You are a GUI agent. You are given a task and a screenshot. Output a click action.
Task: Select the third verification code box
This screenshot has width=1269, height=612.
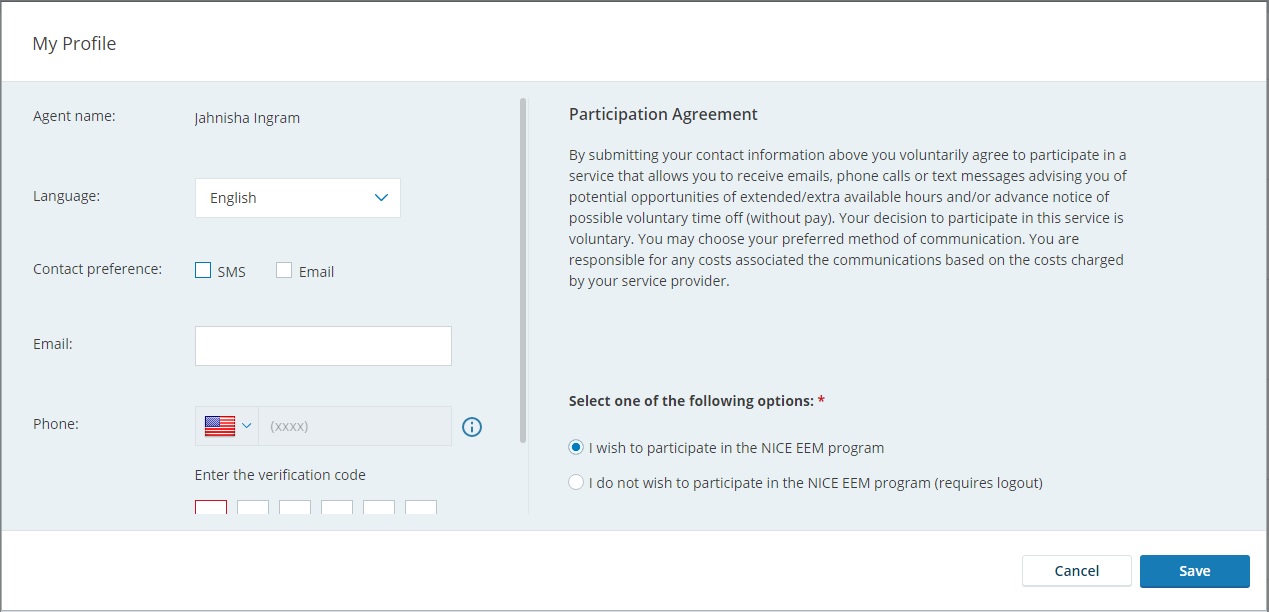[x=295, y=507]
